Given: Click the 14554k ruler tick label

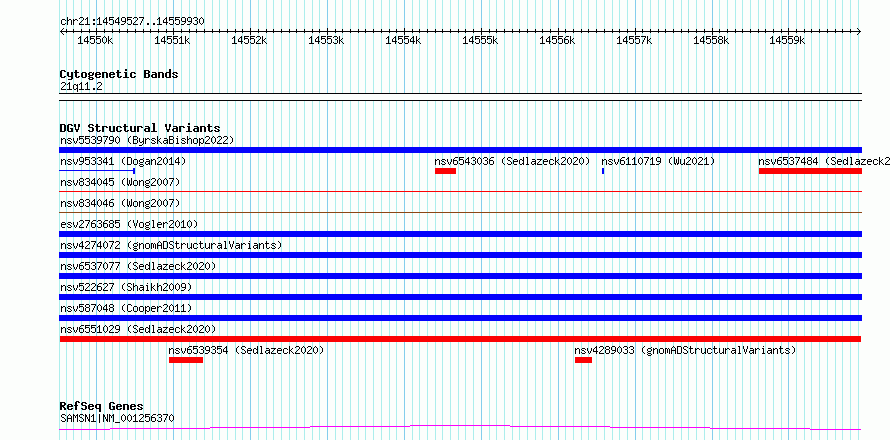Looking at the screenshot, I should coord(404,40).
